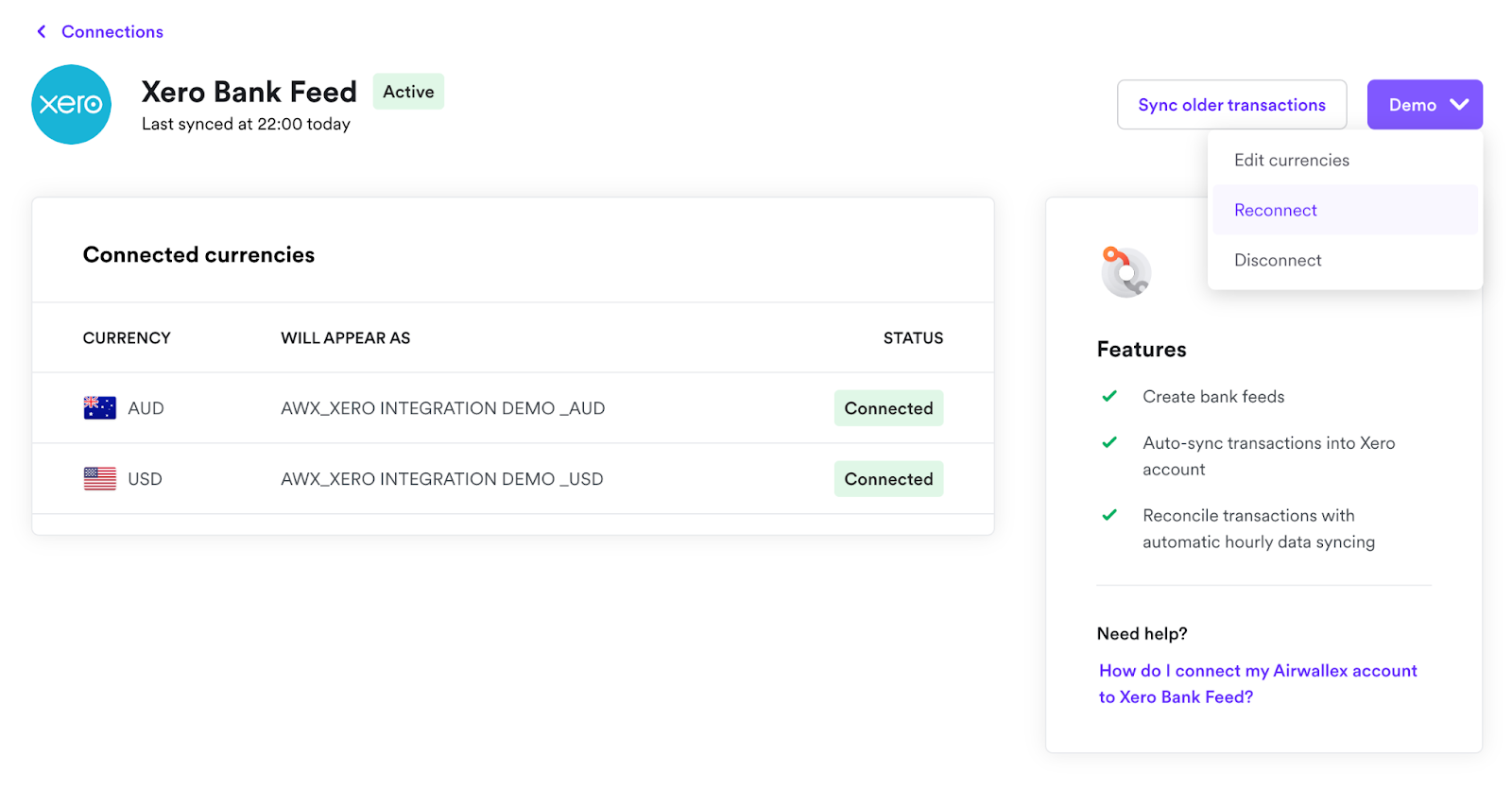Click the Create bank feeds feature text
This screenshot has width=1512, height=790.
[x=1213, y=397]
